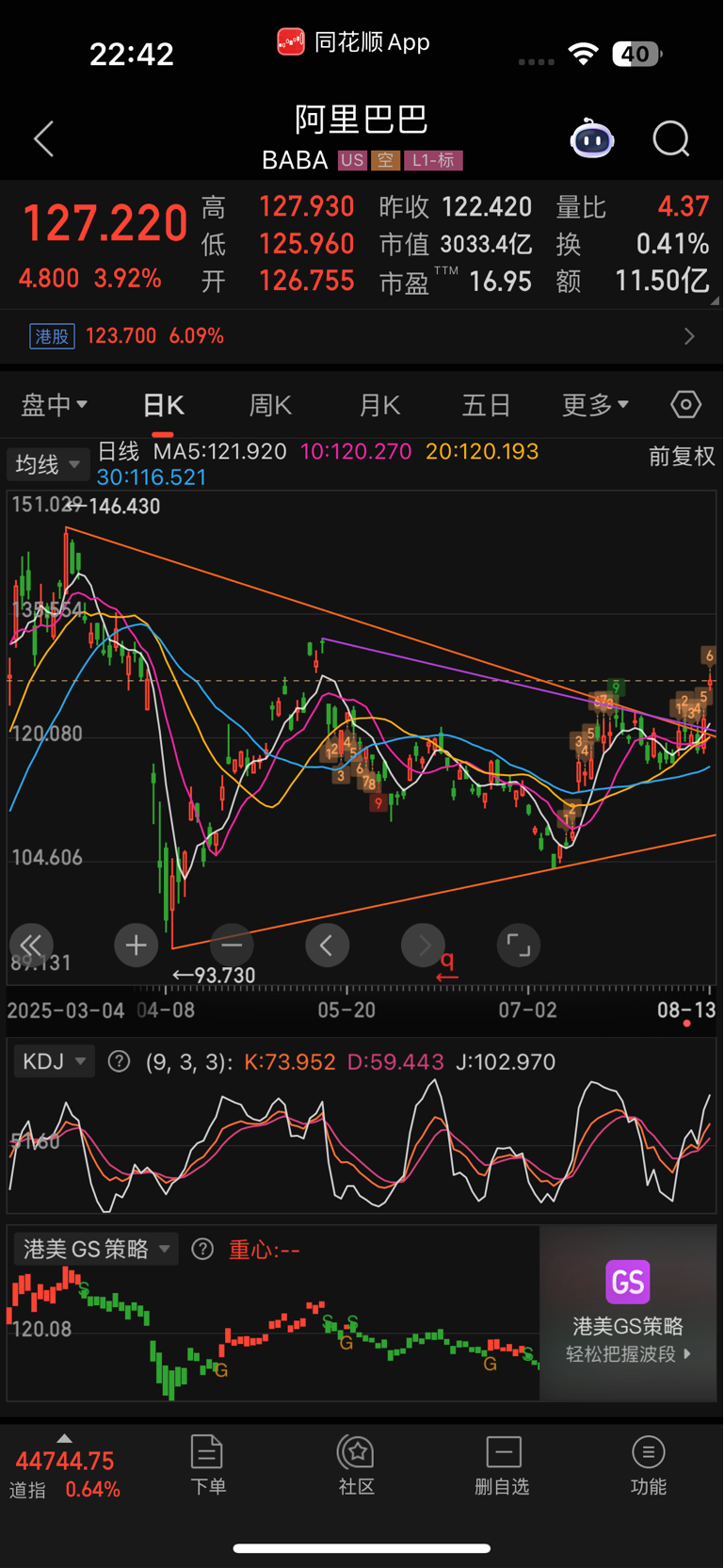Screen dimensions: 724x1568
Task: Tap the 05-20 date on time axis
Action: 346,1010
